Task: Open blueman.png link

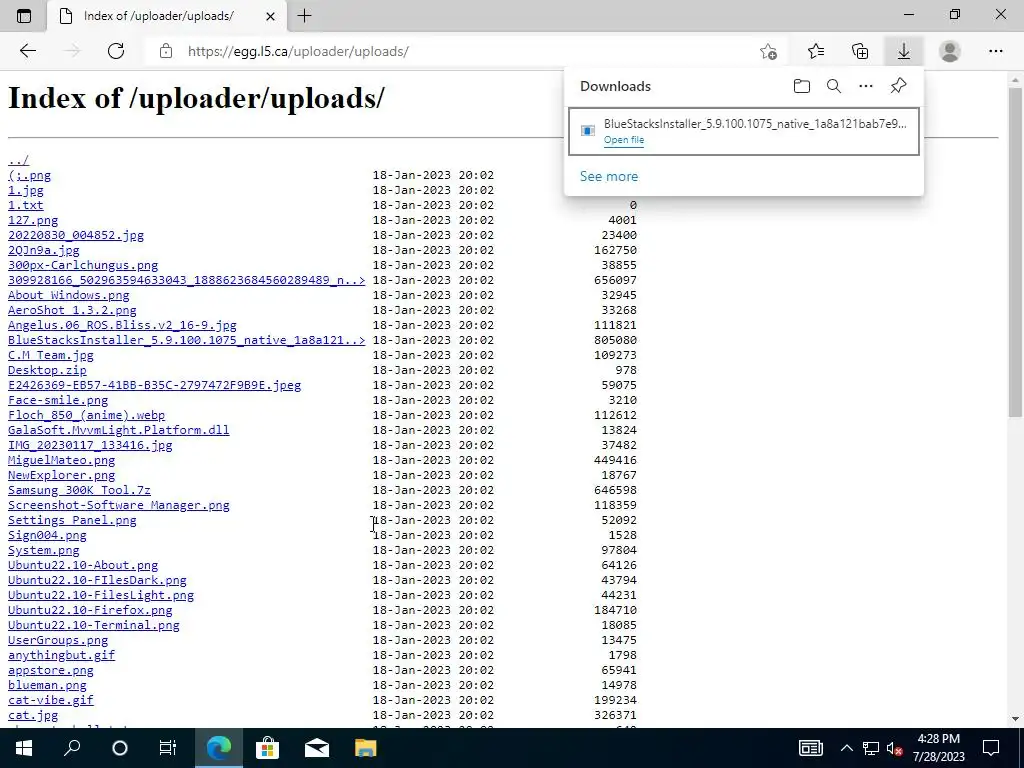Action: click(47, 685)
